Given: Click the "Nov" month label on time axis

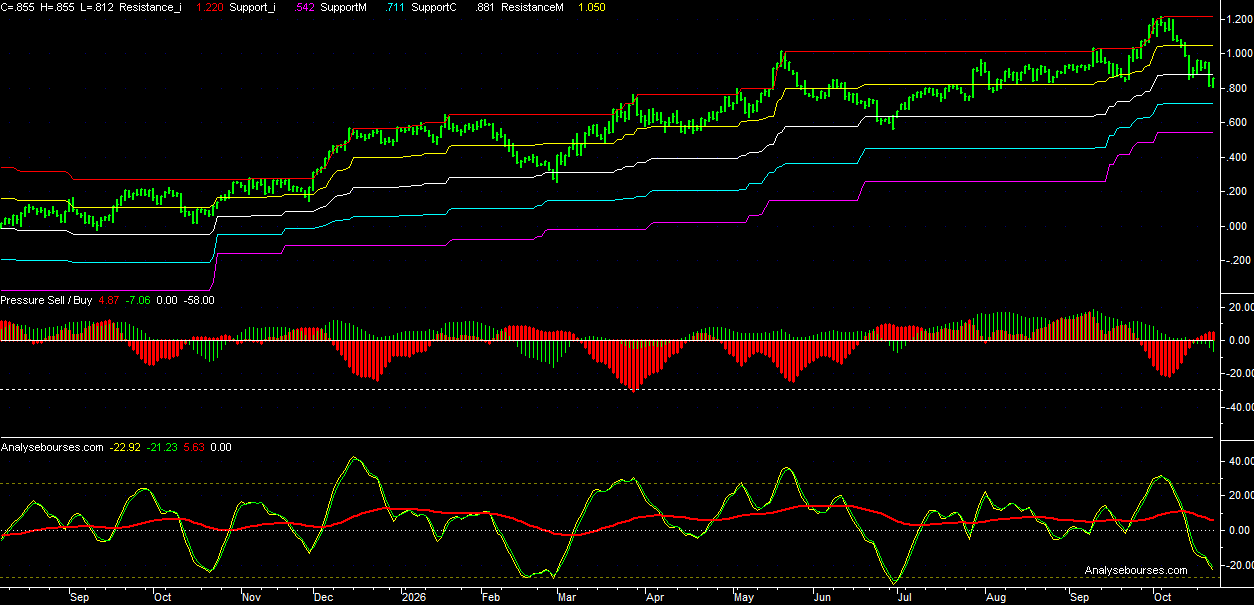Looking at the screenshot, I should pyautogui.click(x=251, y=597).
